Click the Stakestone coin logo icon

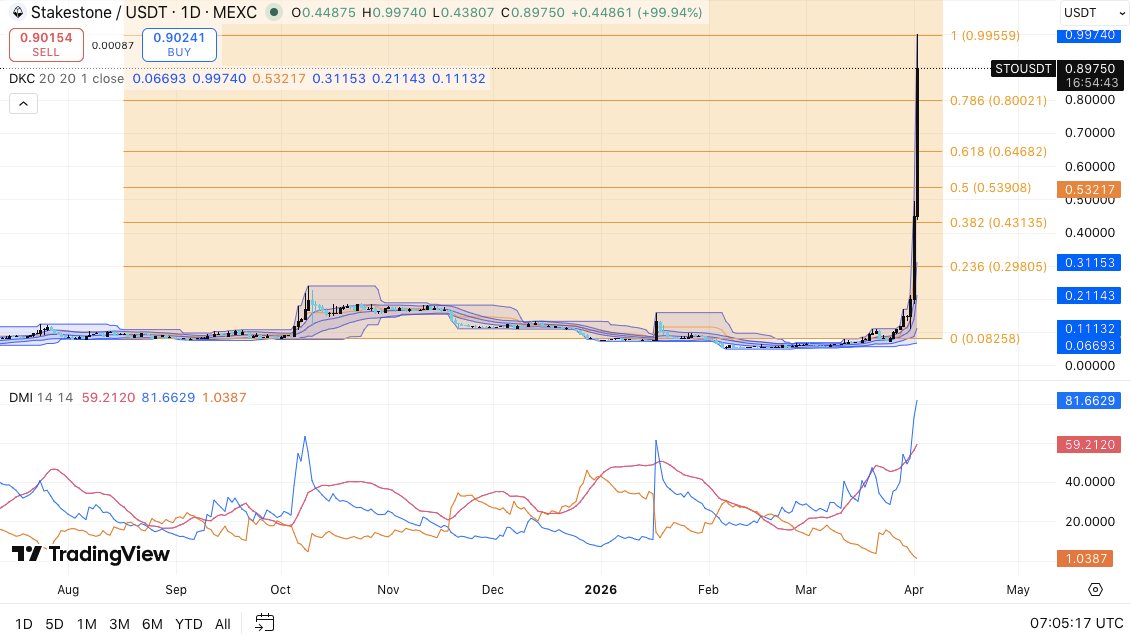[16, 13]
